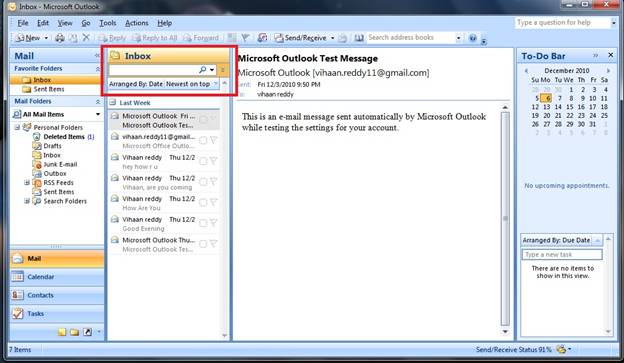624x363 pixels.
Task: Switch to the Contacts pane
Action: point(57,295)
